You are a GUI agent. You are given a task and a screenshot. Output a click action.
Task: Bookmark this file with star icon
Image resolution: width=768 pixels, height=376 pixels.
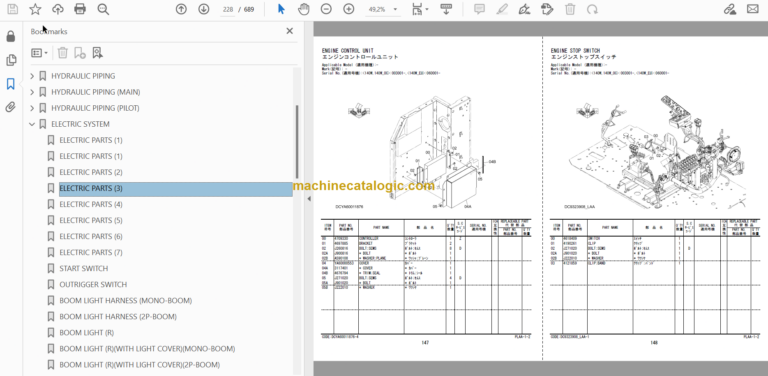pos(35,9)
